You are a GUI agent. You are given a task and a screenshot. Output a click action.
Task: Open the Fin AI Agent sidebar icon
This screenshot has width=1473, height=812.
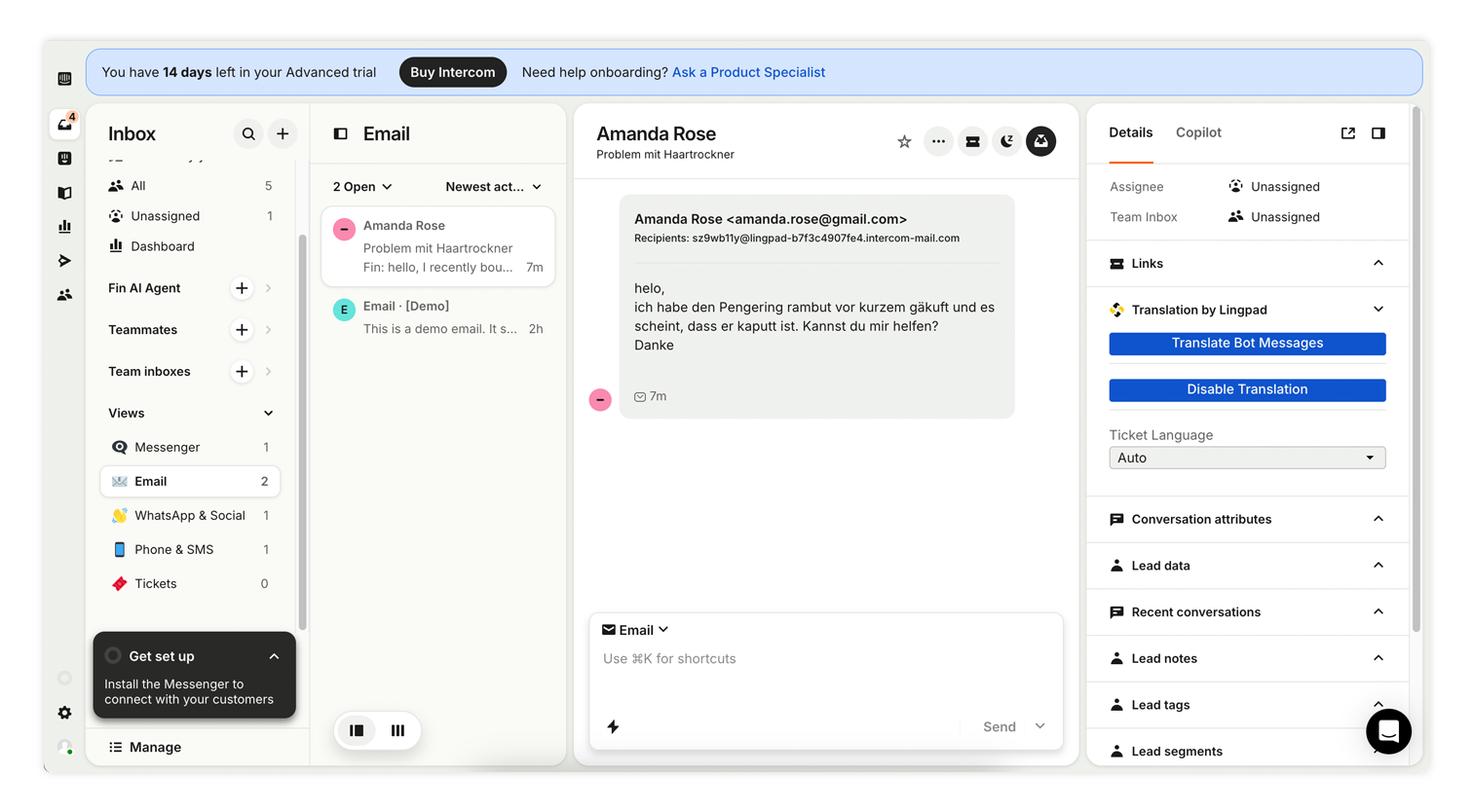[x=64, y=158]
